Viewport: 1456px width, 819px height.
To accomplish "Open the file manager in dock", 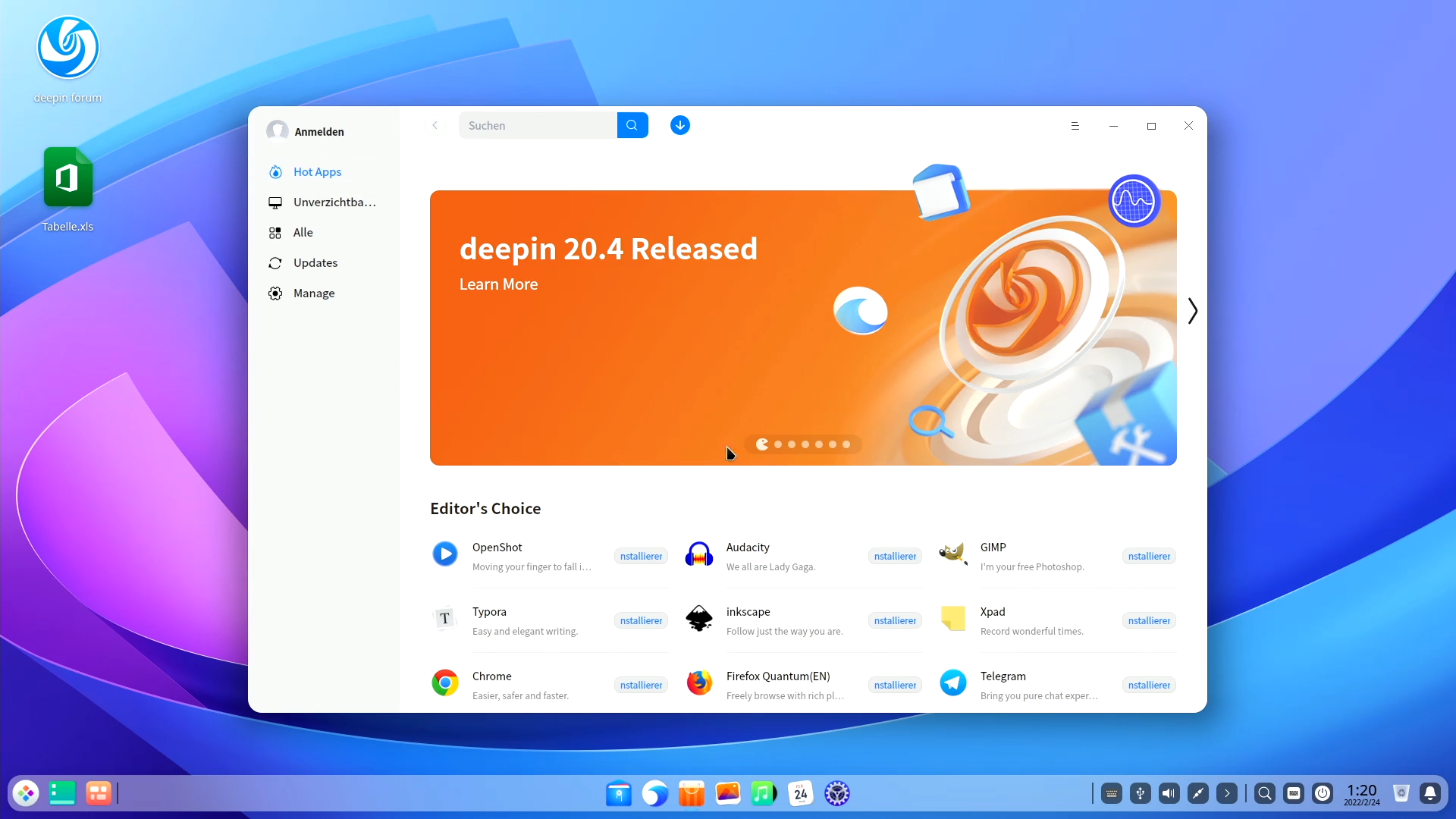I will click(619, 793).
